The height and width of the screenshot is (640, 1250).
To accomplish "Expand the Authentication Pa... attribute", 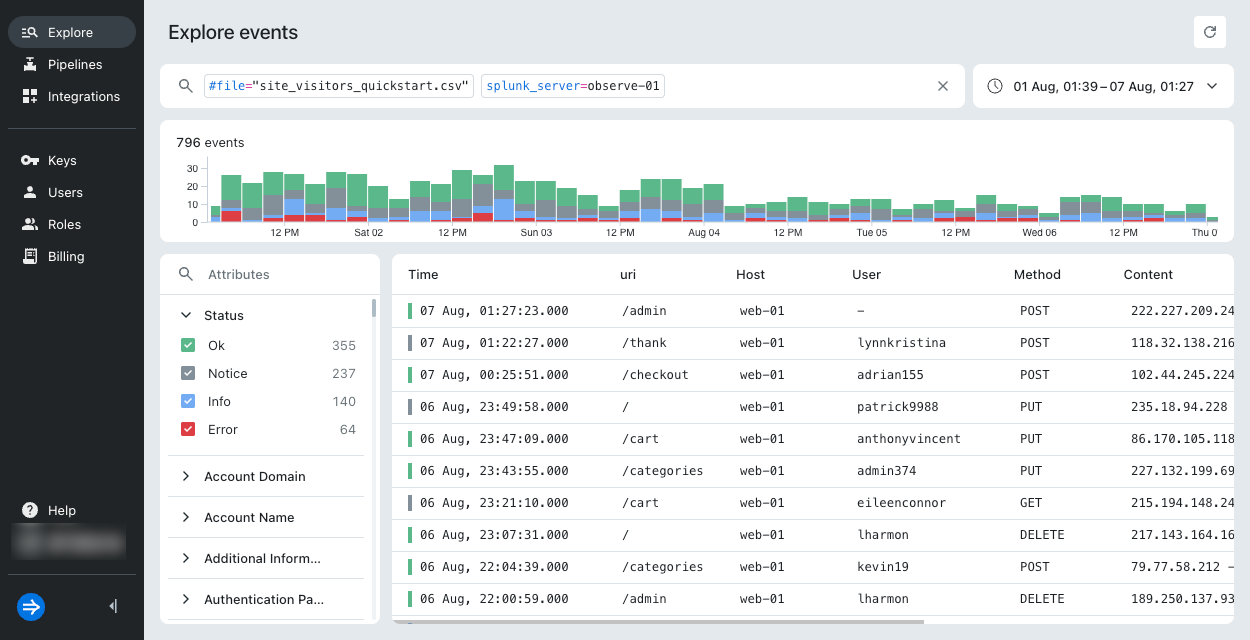I will click(x=186, y=600).
